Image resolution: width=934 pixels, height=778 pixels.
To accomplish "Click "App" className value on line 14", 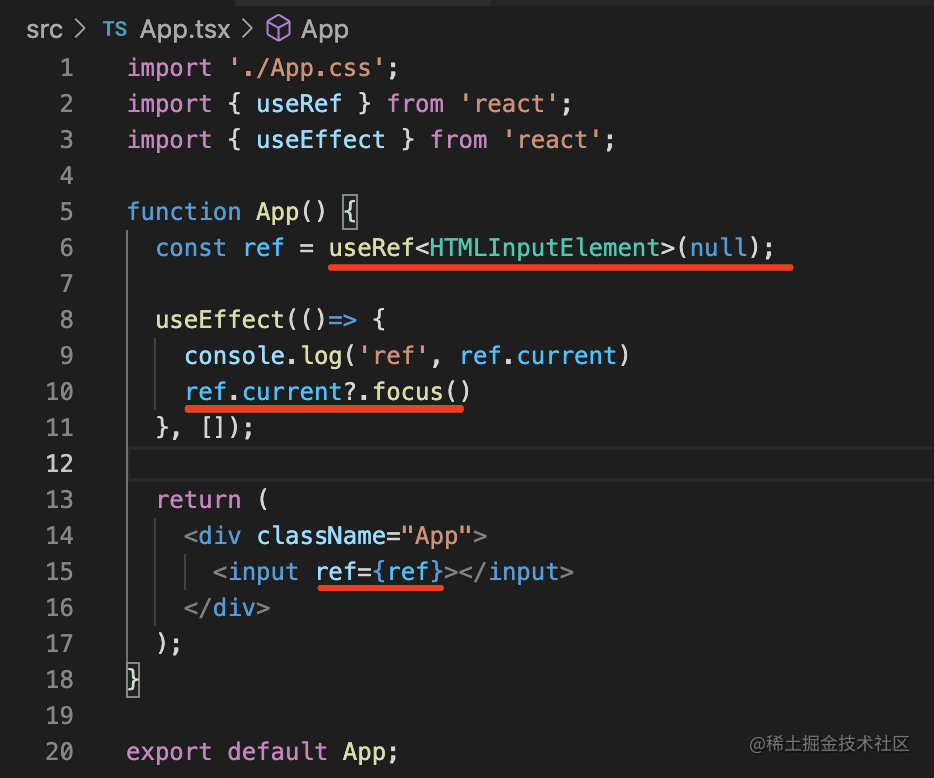I will click(x=437, y=536).
